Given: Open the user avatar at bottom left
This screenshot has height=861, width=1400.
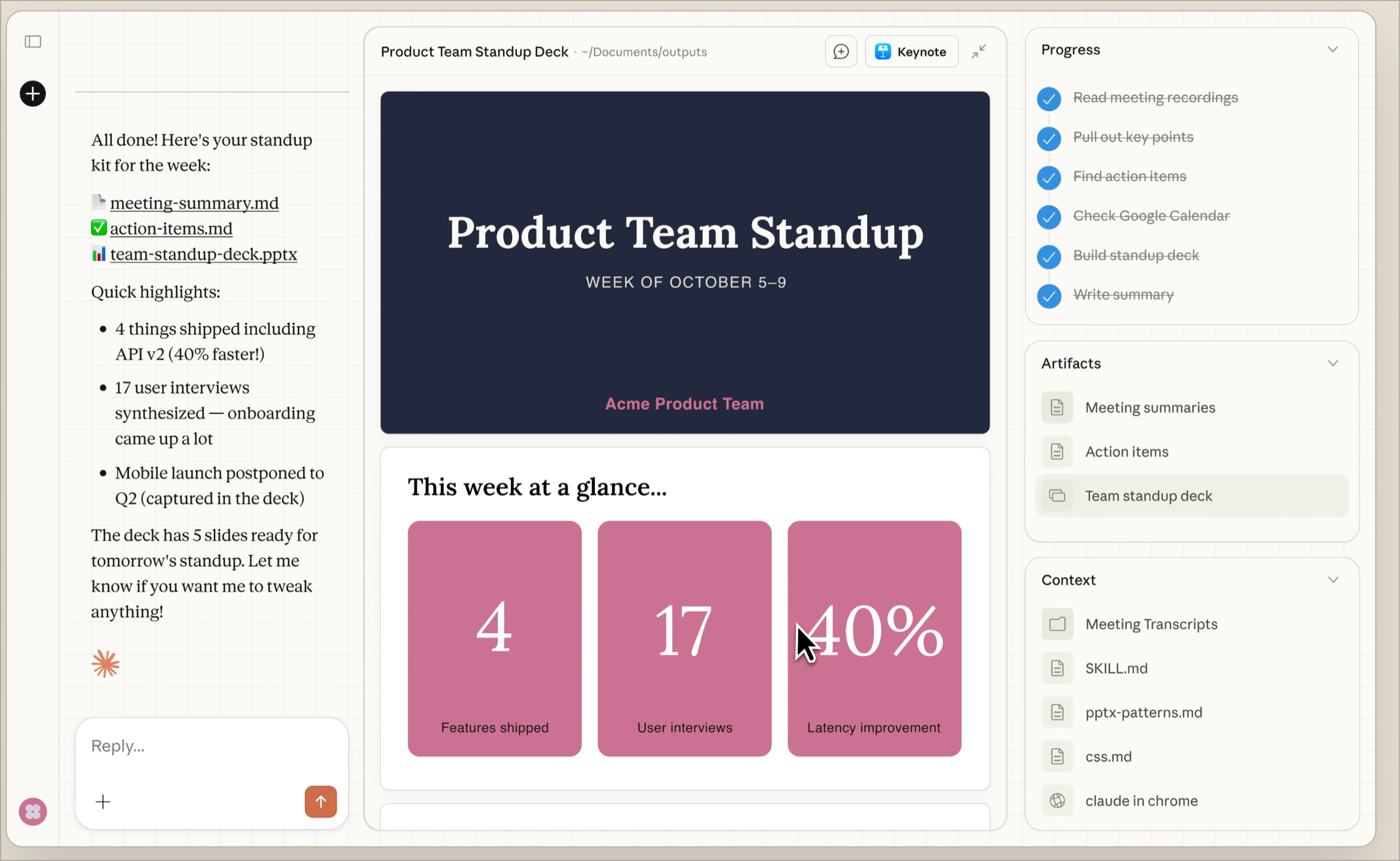Looking at the screenshot, I should [x=33, y=812].
